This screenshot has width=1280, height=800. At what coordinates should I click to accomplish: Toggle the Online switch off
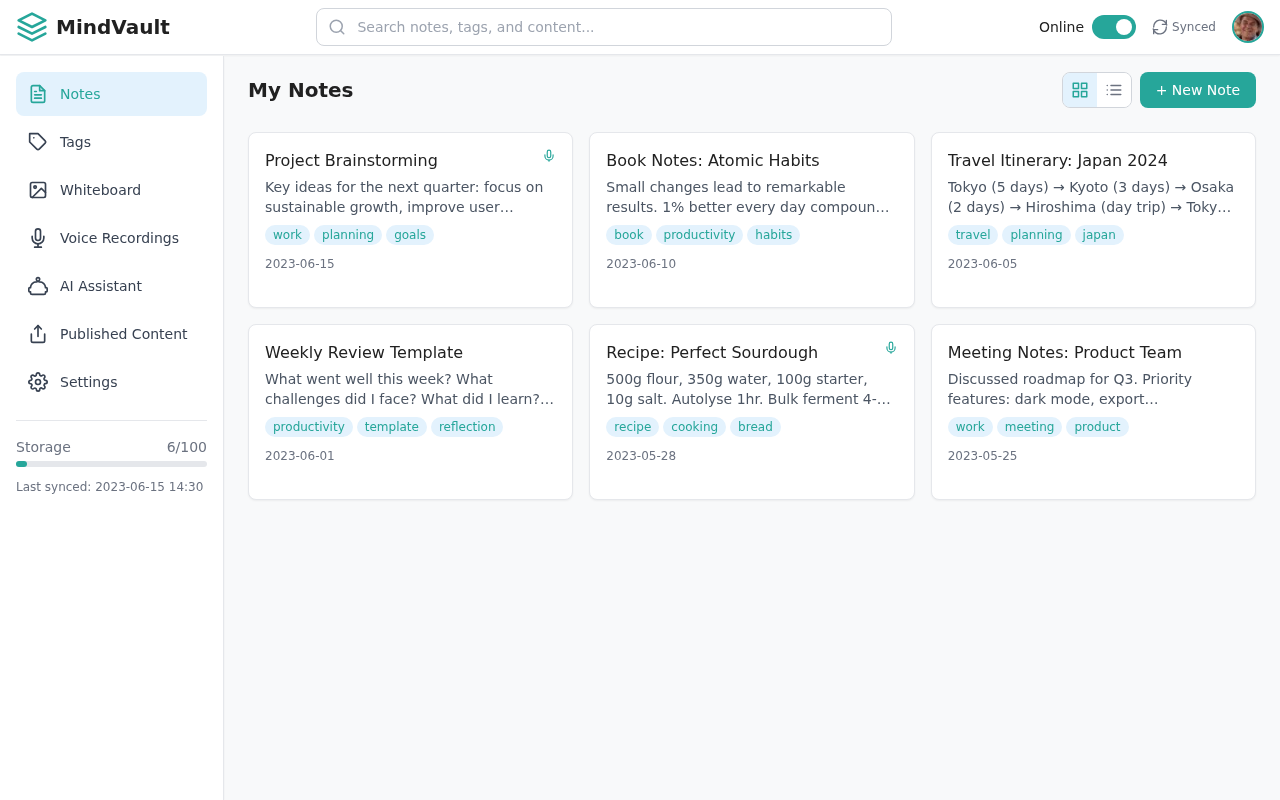(1113, 27)
